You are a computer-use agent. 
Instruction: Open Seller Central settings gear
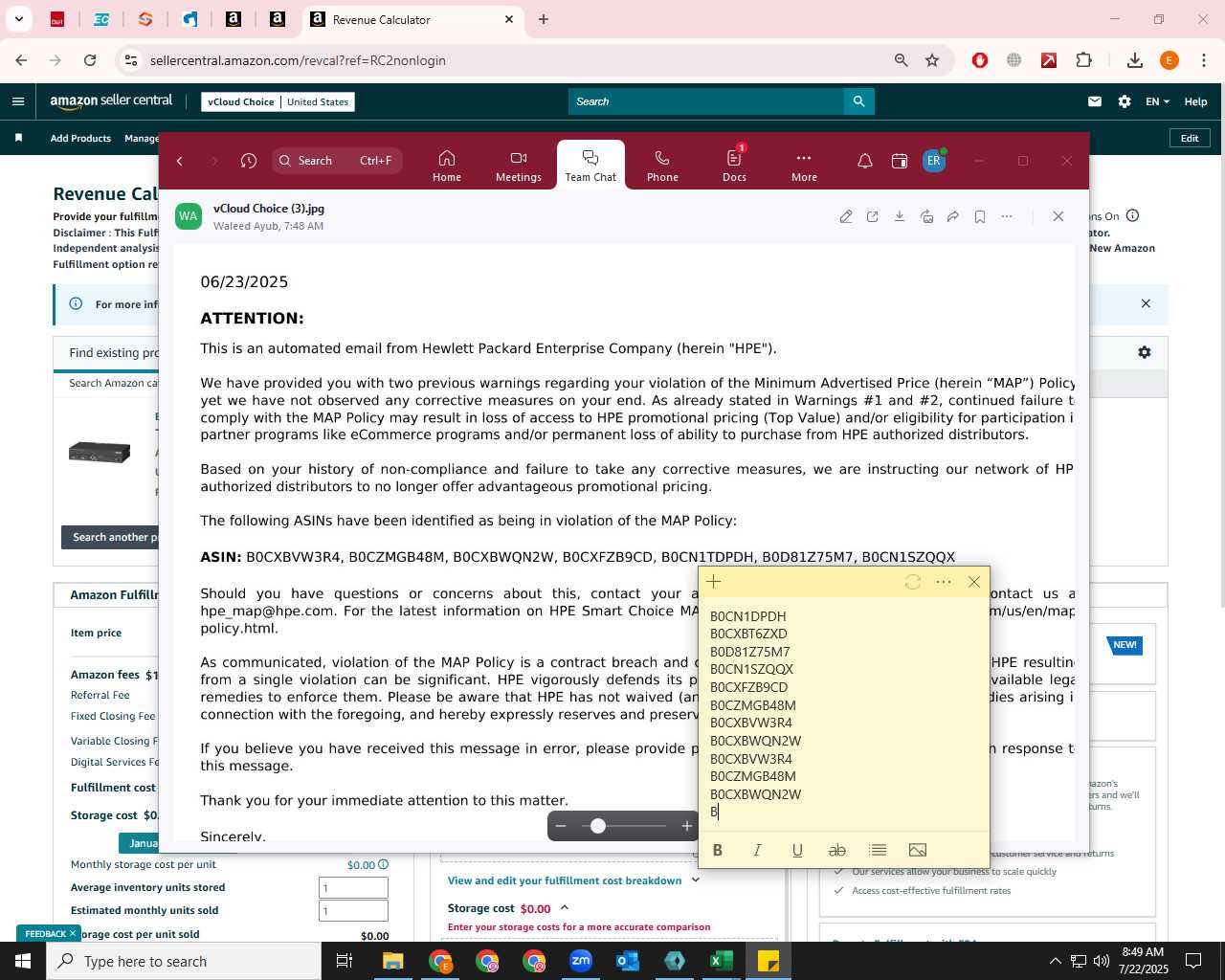coord(1125,101)
